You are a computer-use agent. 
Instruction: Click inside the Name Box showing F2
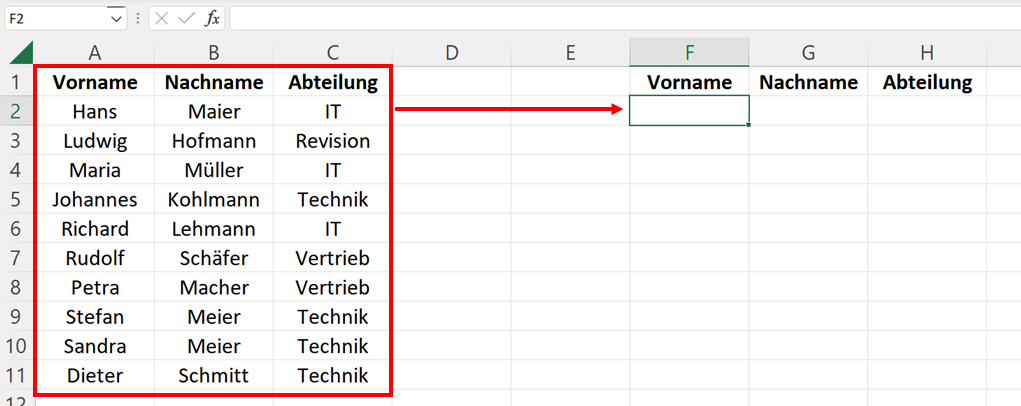tap(57, 19)
